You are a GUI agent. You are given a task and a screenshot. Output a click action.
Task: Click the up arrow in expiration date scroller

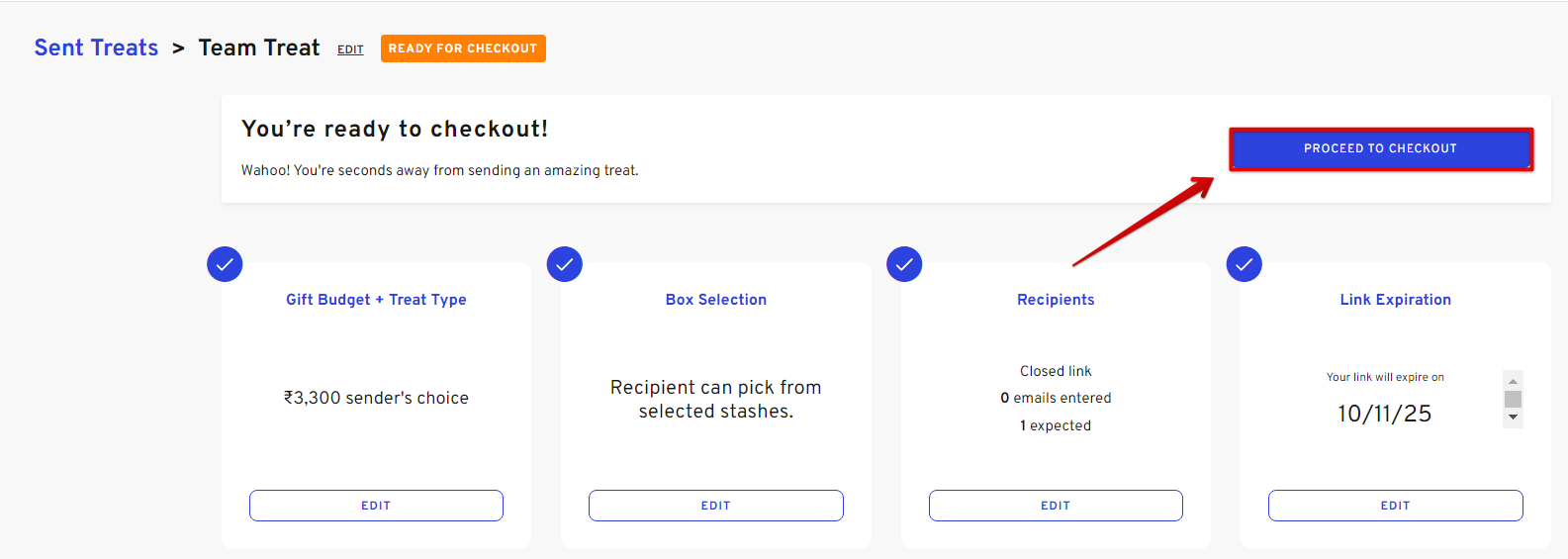tap(1513, 380)
